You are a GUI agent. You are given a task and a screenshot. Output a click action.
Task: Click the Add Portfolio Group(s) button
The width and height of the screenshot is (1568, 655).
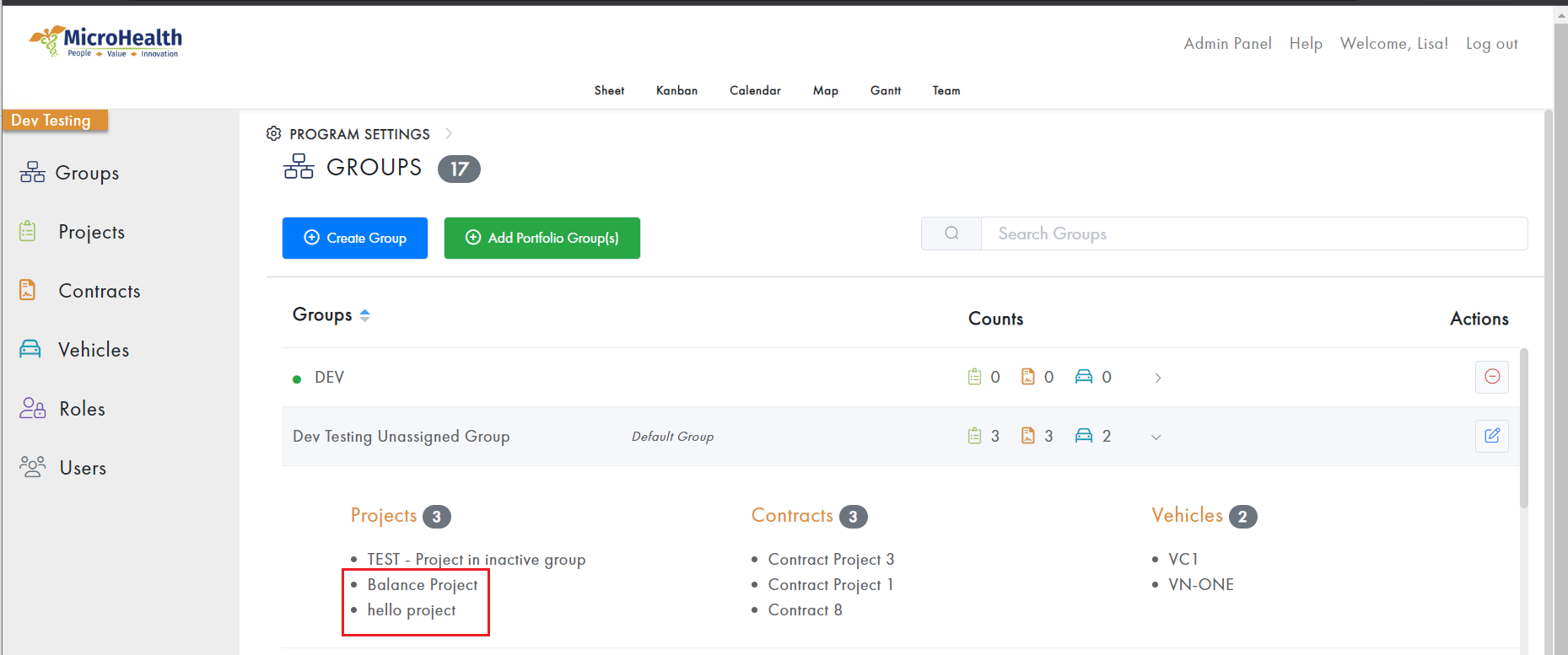pos(542,238)
